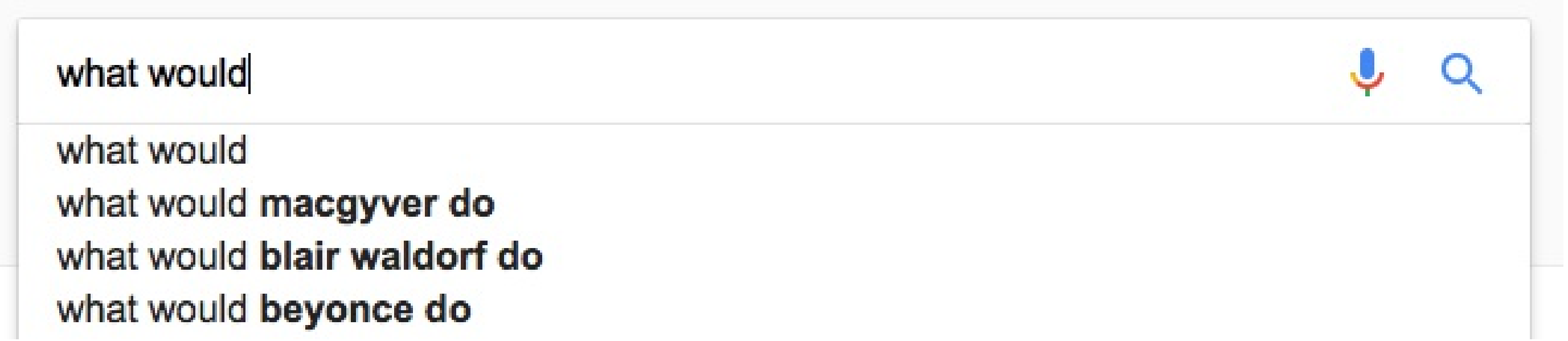
Task: Activate Search by voice icon
Action: coord(1366,72)
